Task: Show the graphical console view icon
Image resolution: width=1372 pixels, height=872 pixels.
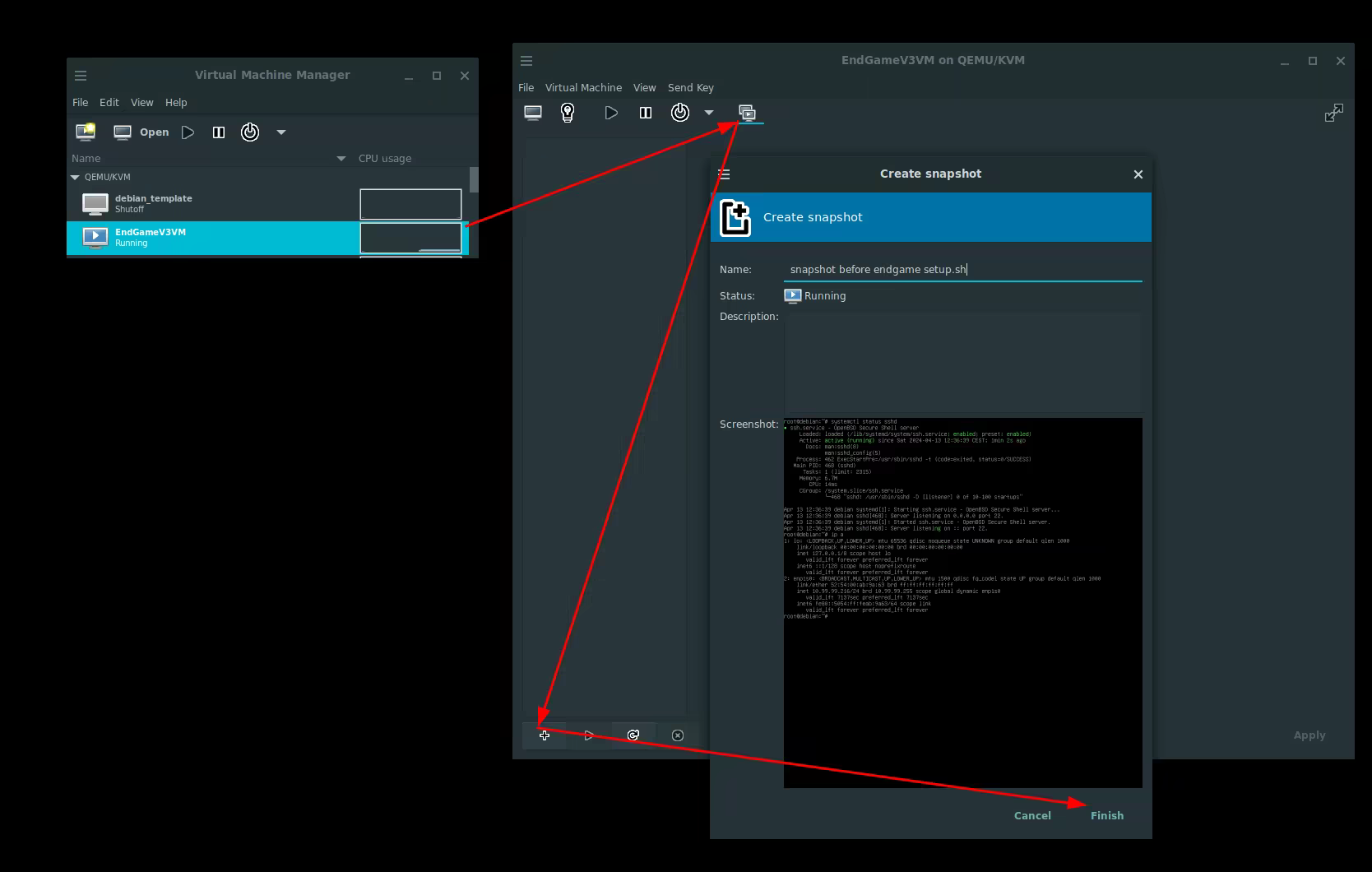Action: pos(533,113)
